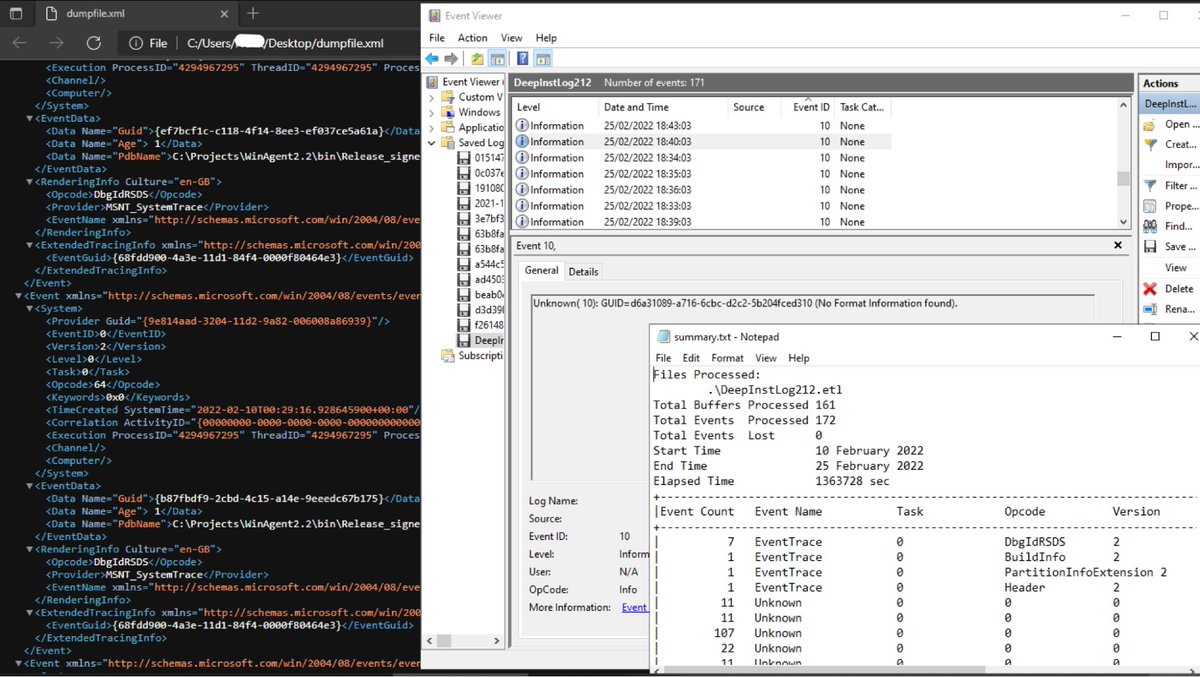Collapse EventData node containing Guid ef7bcf1c
The image size is (1200, 677).
click(30, 118)
